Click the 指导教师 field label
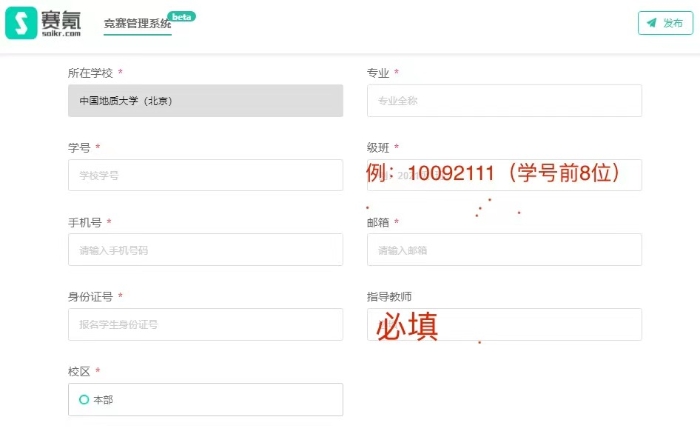 pos(389,297)
